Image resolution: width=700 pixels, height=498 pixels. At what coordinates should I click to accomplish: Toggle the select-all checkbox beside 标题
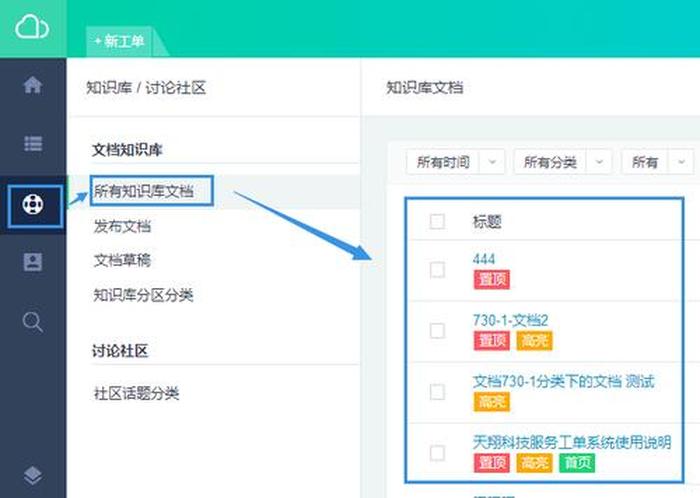coord(437,221)
